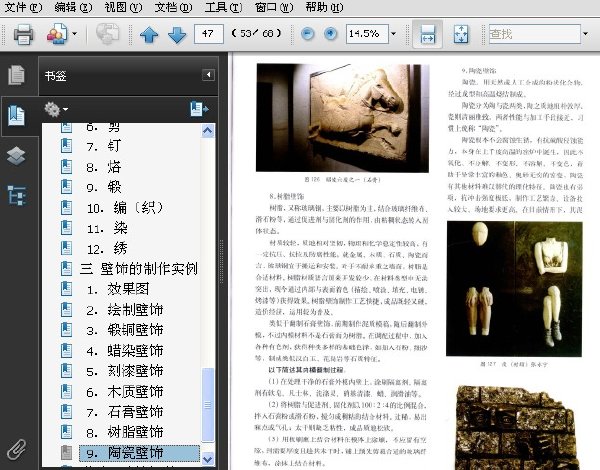This screenshot has height=470, width=600.
Task: Open the 窗口 menu
Action: coord(274,7)
